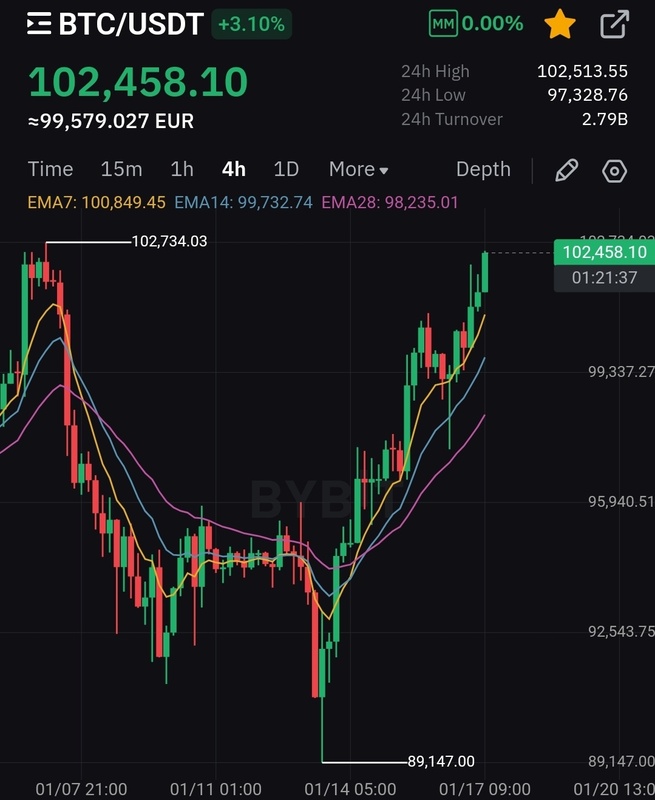
Task: Tap the BTC/USDT pair name
Action: (x=131, y=24)
